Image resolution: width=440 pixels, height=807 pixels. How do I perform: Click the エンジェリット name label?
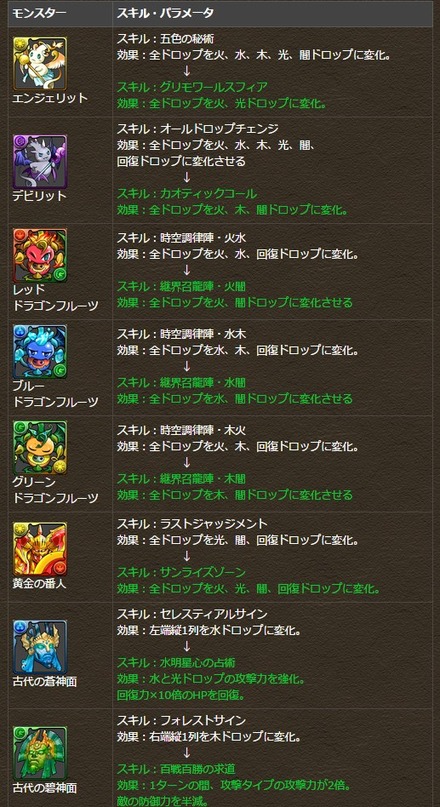point(50,98)
